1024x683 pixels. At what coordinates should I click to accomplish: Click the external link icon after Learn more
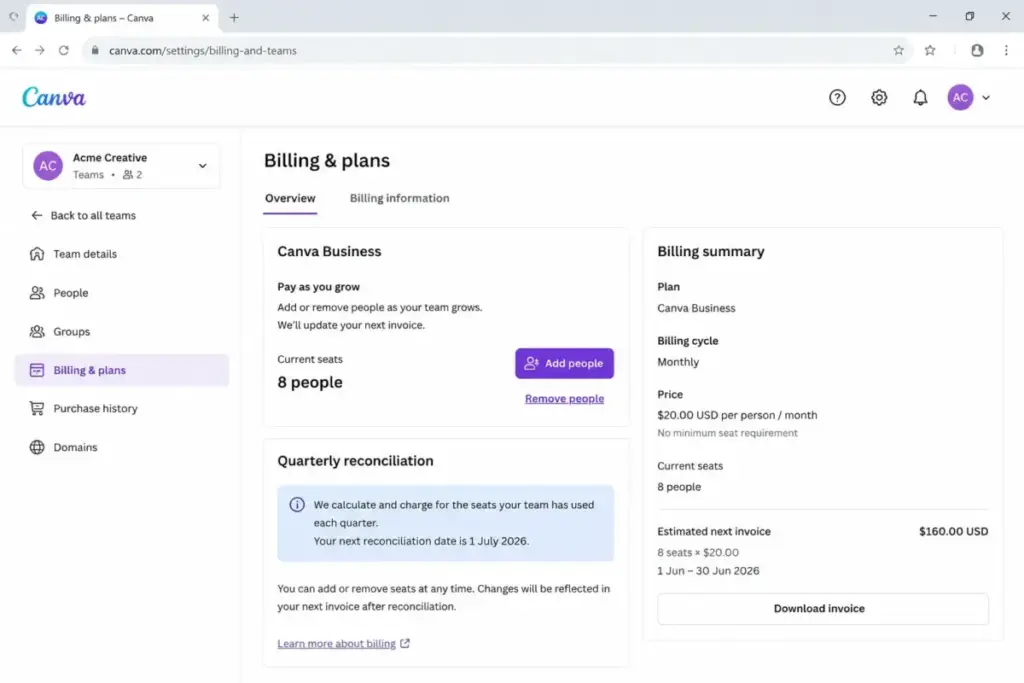(x=405, y=644)
